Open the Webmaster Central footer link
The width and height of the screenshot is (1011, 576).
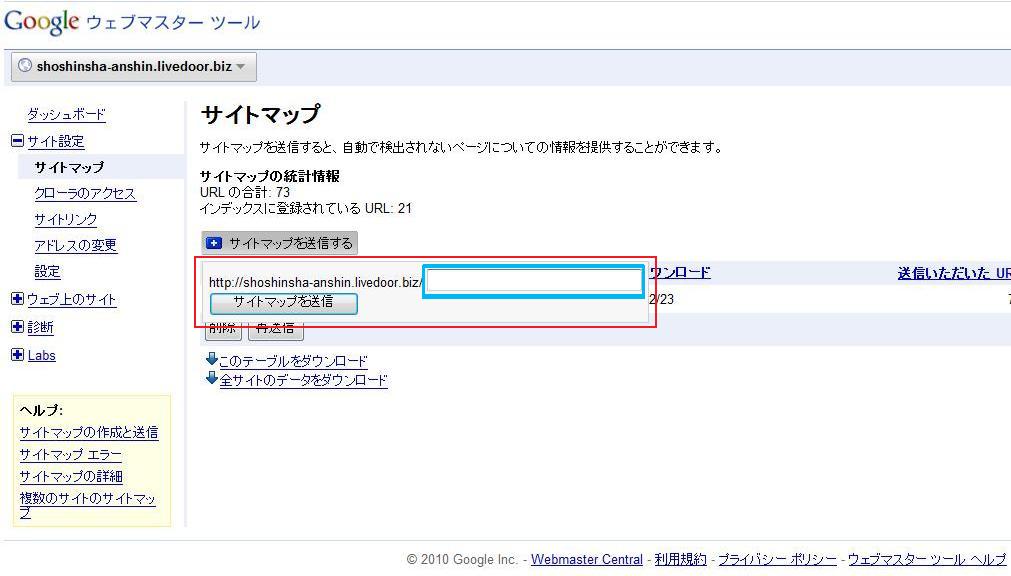[x=587, y=559]
